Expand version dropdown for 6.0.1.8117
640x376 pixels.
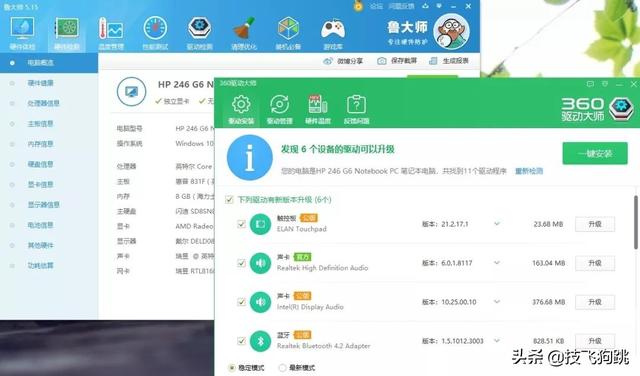point(497,263)
